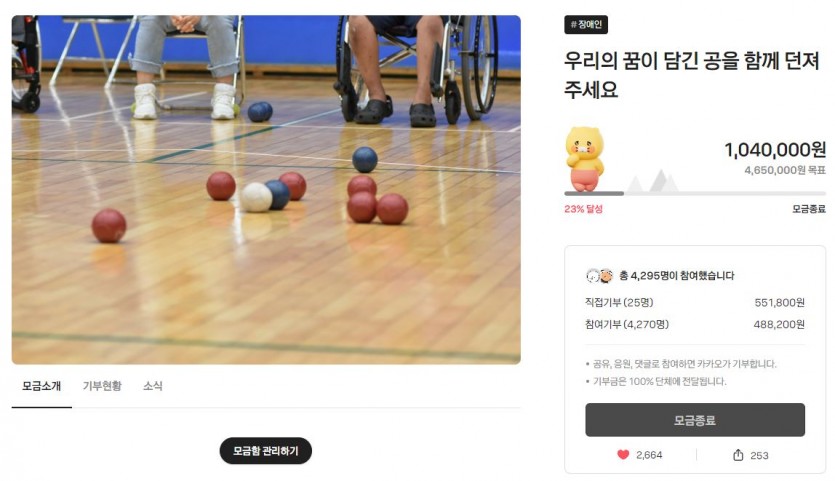
Task: Click the 2,664 likes count
Action: pyautogui.click(x=649, y=455)
